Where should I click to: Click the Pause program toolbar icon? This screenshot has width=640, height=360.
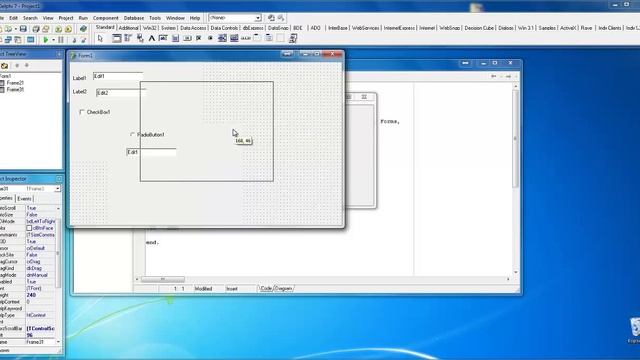point(61,40)
